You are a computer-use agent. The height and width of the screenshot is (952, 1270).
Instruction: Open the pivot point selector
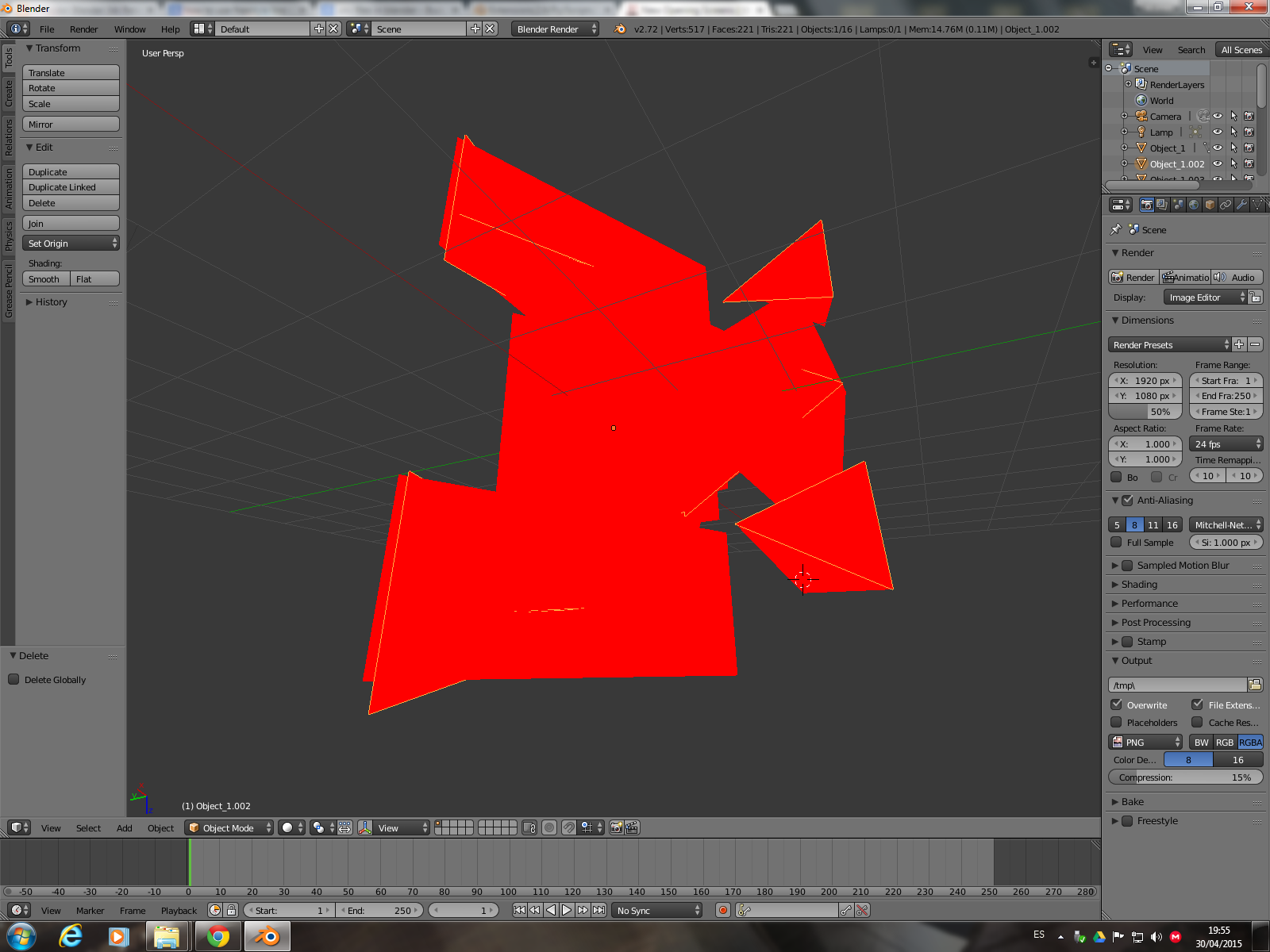click(321, 827)
